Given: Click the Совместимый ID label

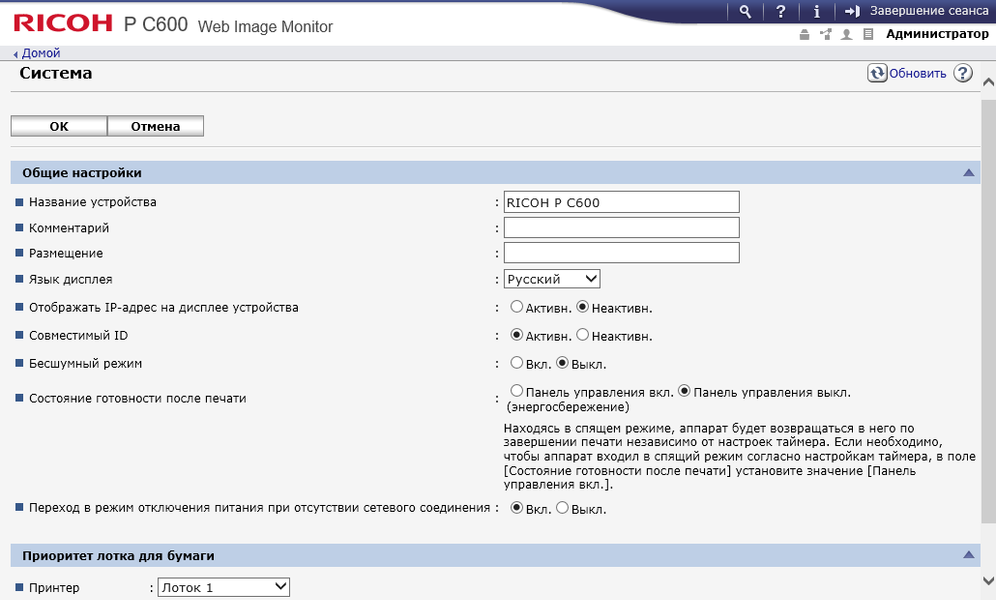Looking at the screenshot, I should pos(78,335).
